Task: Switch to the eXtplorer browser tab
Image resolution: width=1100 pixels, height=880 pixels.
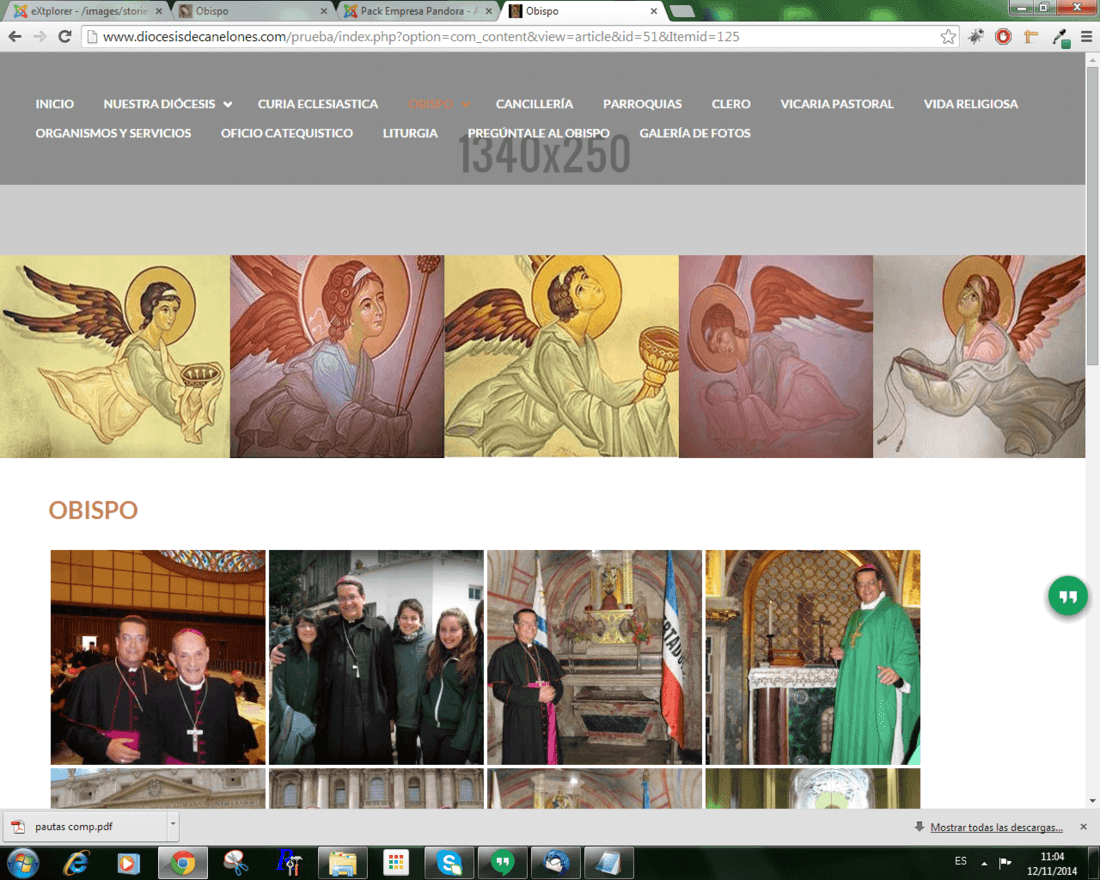Action: (x=88, y=11)
